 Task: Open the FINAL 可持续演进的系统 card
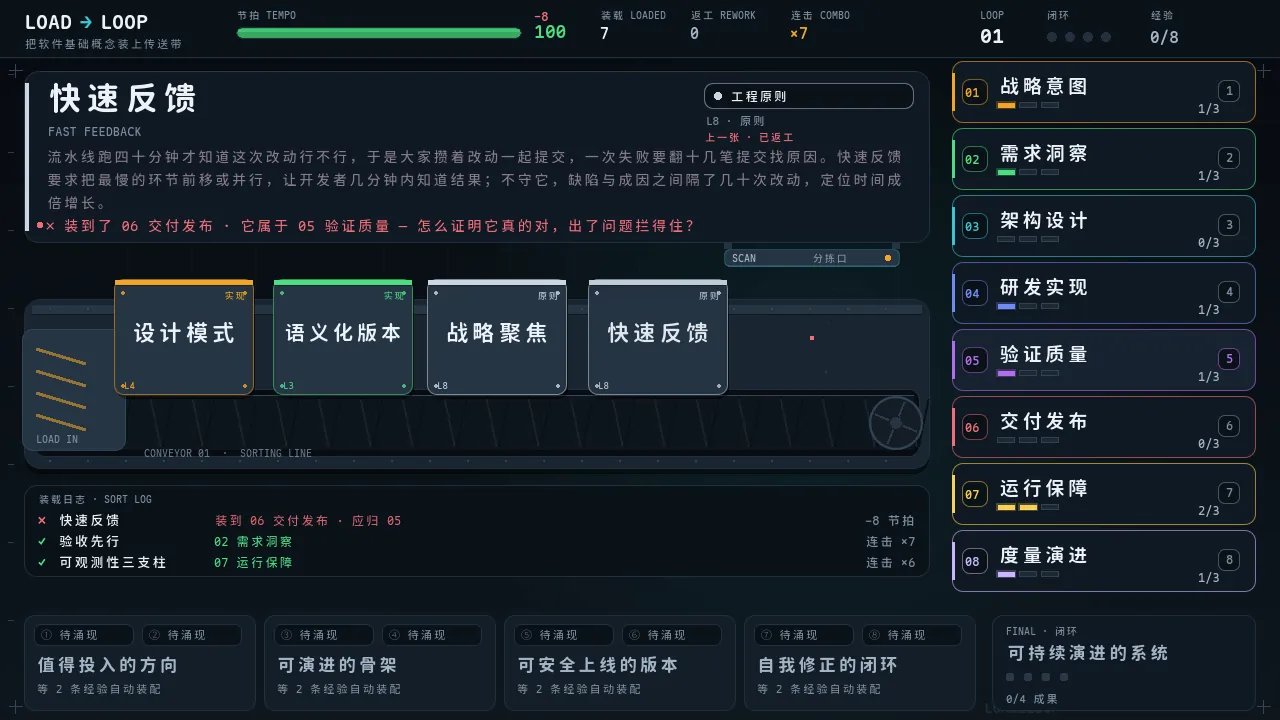(1124, 662)
